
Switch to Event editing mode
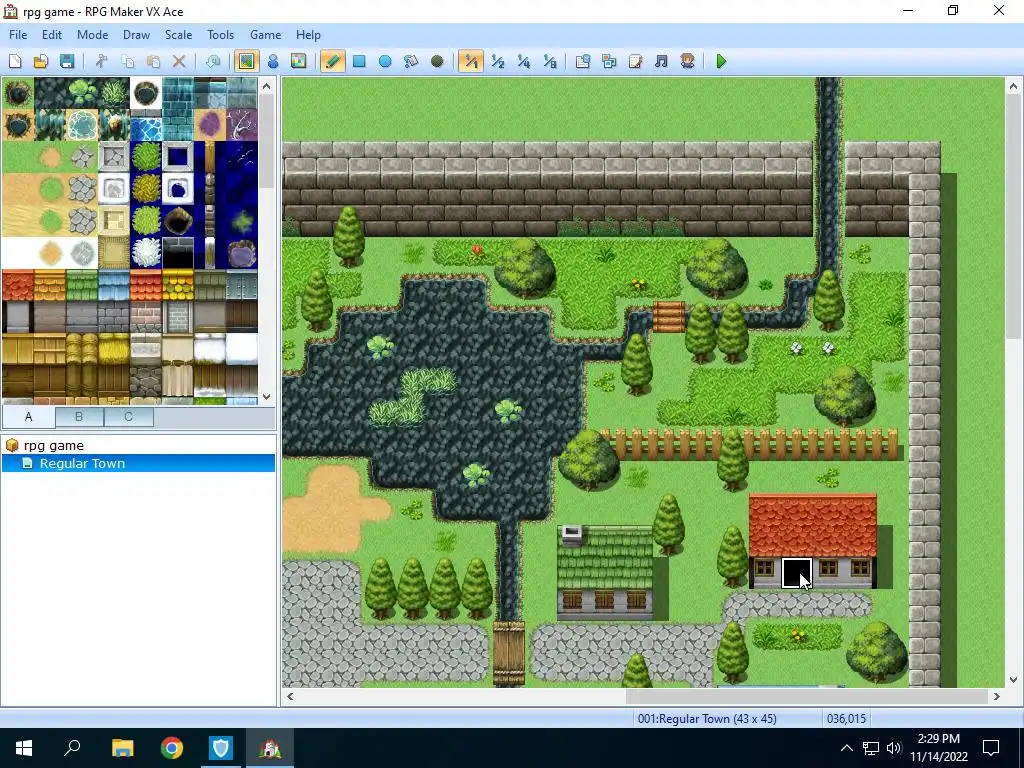(x=273, y=61)
